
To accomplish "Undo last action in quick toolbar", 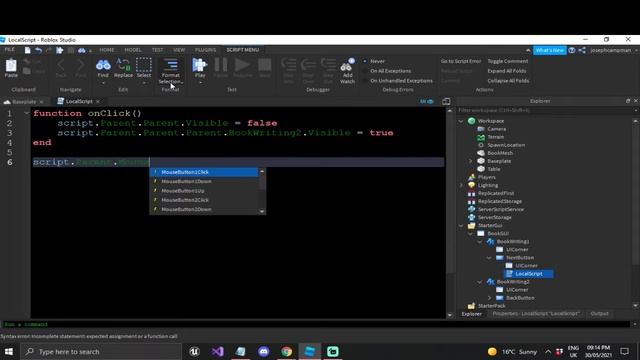I will click(38, 50).
